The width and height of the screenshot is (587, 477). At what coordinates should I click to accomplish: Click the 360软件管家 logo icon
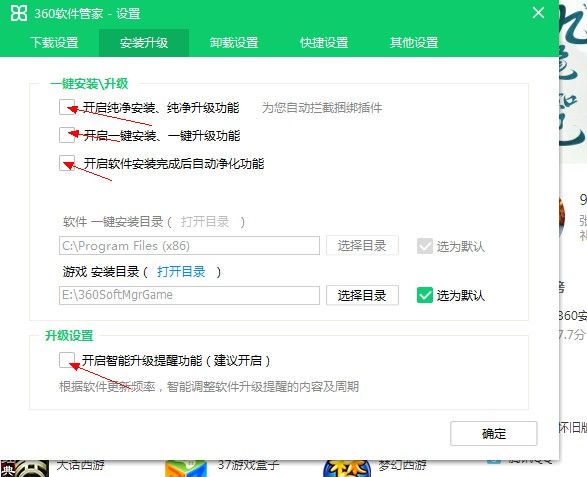click(18, 13)
